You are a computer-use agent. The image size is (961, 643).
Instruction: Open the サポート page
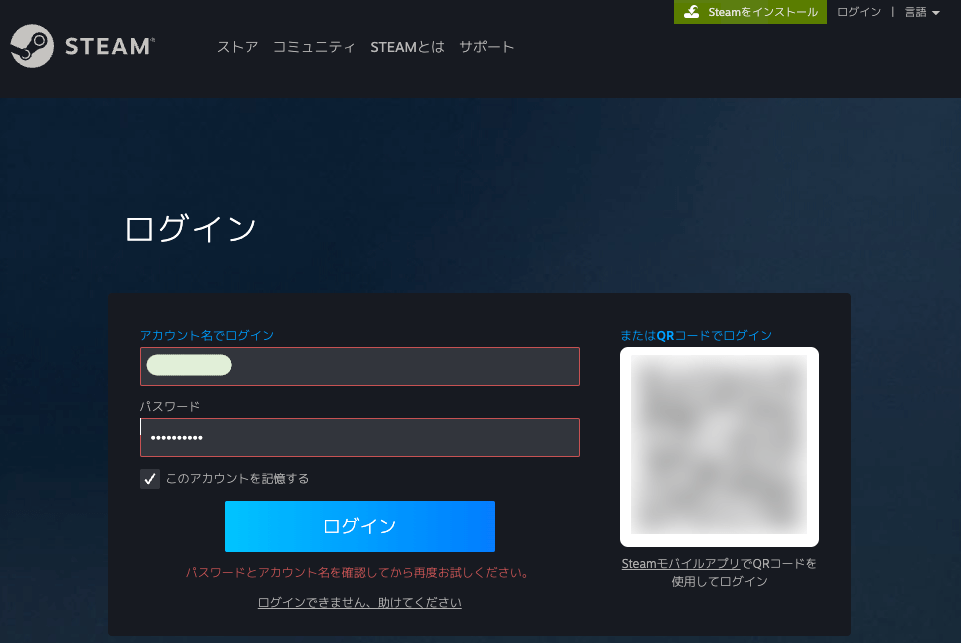[487, 47]
